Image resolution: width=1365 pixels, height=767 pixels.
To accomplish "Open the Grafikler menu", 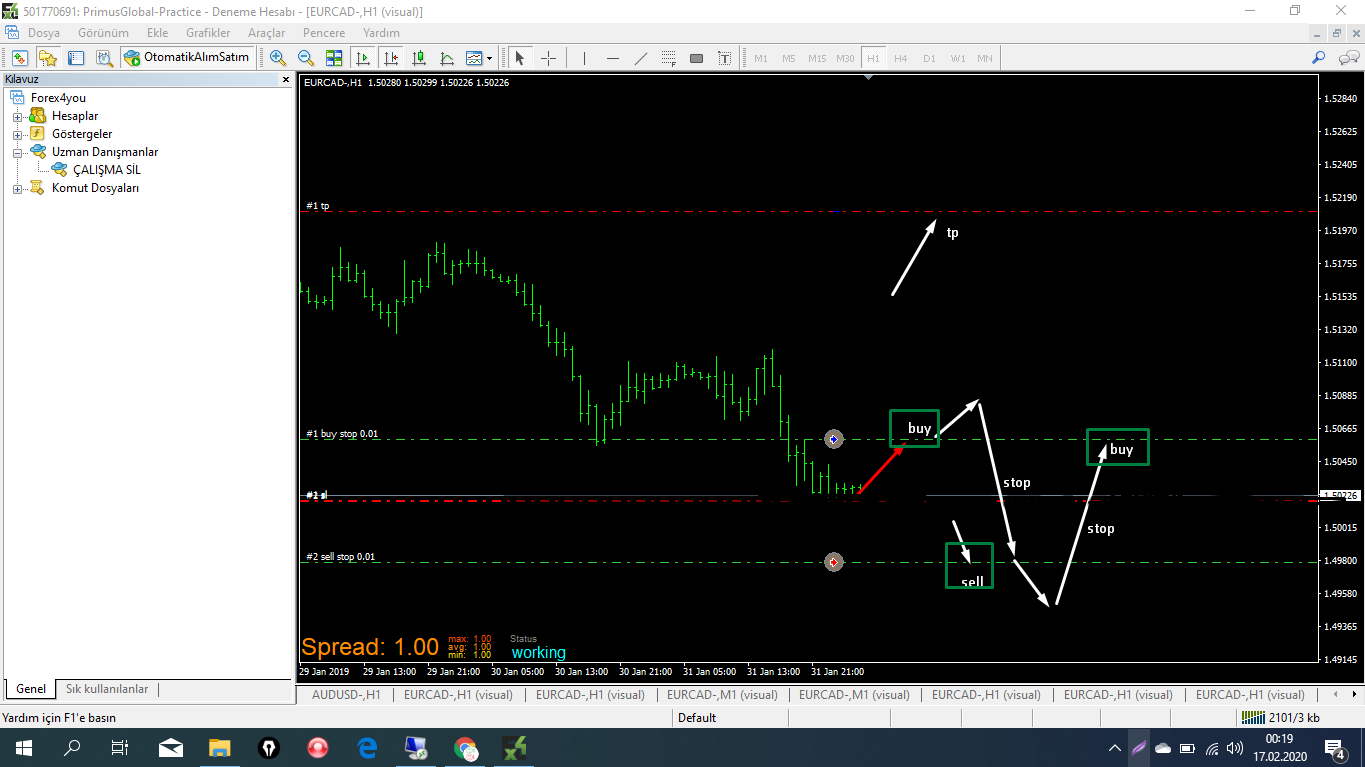I will pyautogui.click(x=208, y=33).
